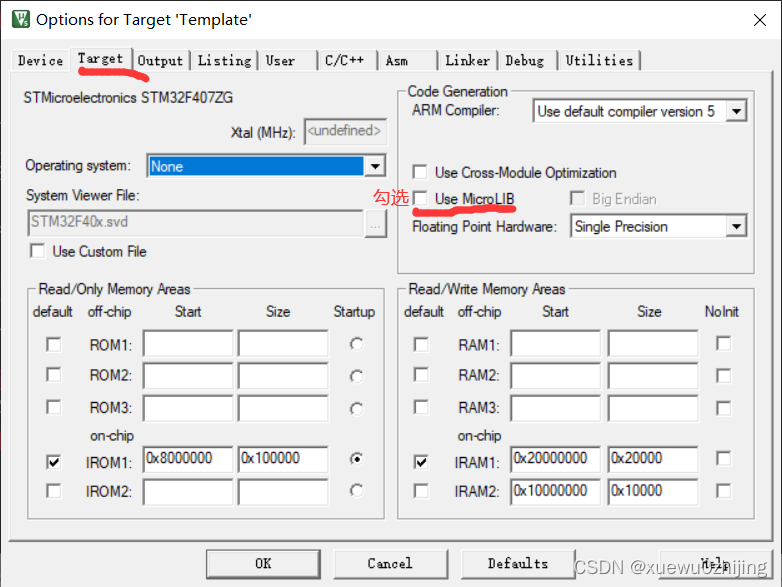782x587 pixels.
Task: Uncheck IRAM1 default checkbox
Action: 421,462
